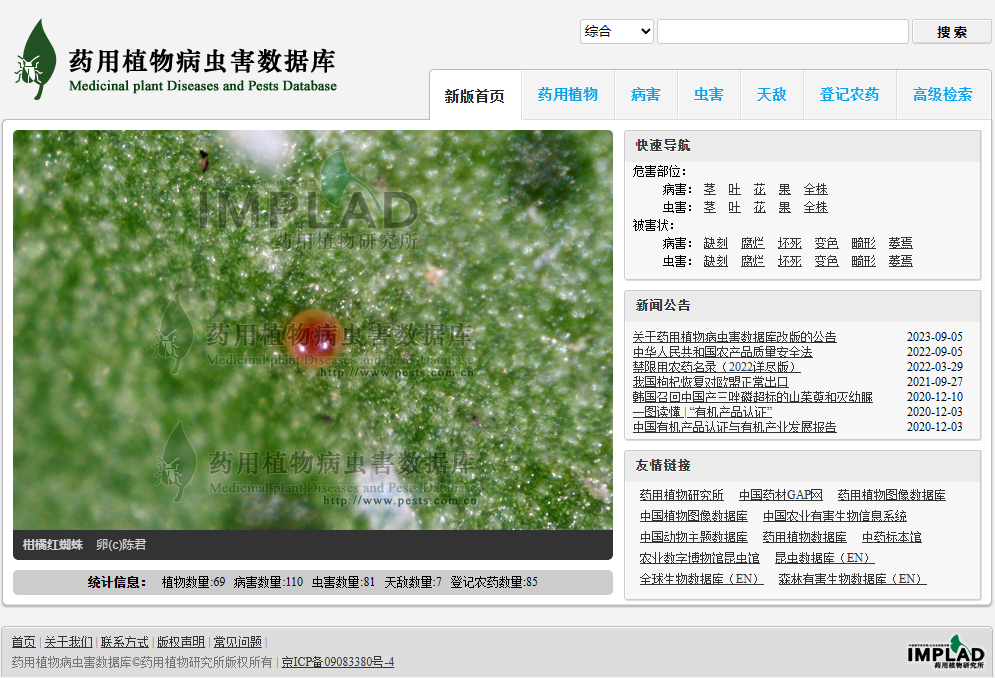Select 花 in the 危害部位 病害 row
Screen dimensions: 995x678
coord(760,189)
